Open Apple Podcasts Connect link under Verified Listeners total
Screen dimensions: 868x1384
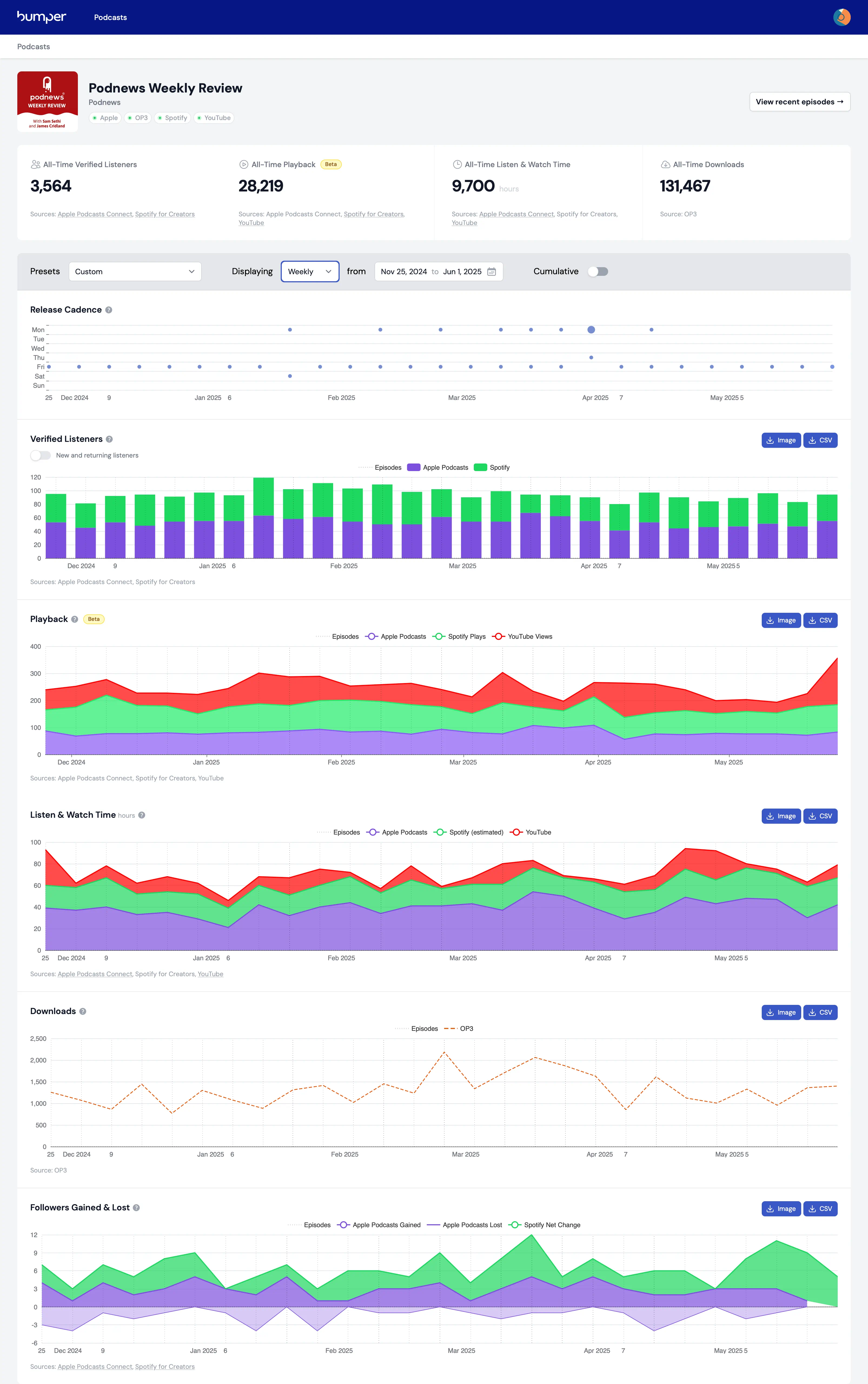click(95, 214)
